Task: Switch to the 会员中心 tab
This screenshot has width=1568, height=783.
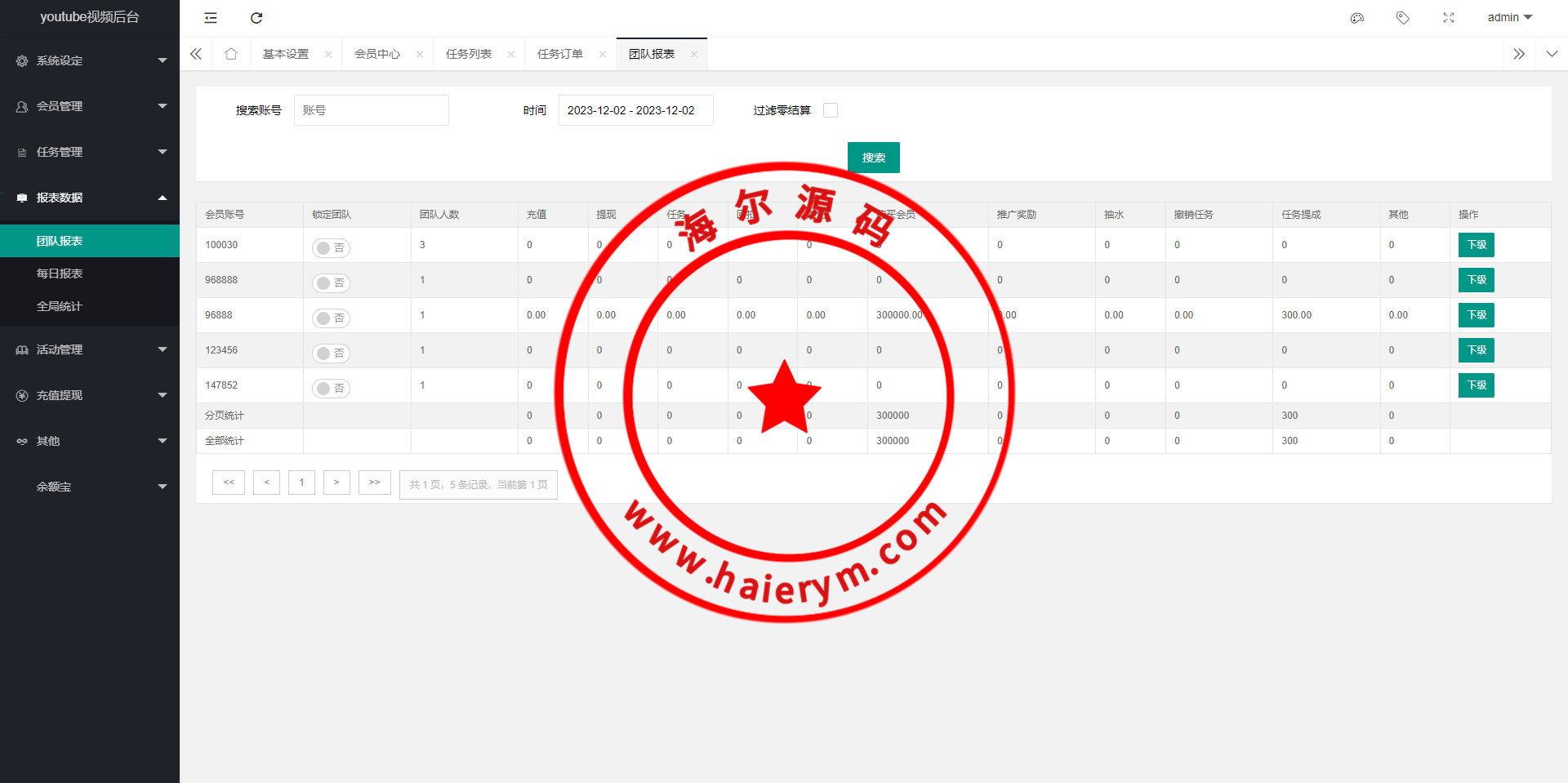Action: (x=377, y=54)
